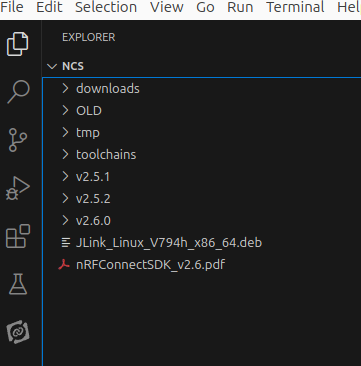Select the v2.5.1 folder

pyautogui.click(x=202, y=176)
